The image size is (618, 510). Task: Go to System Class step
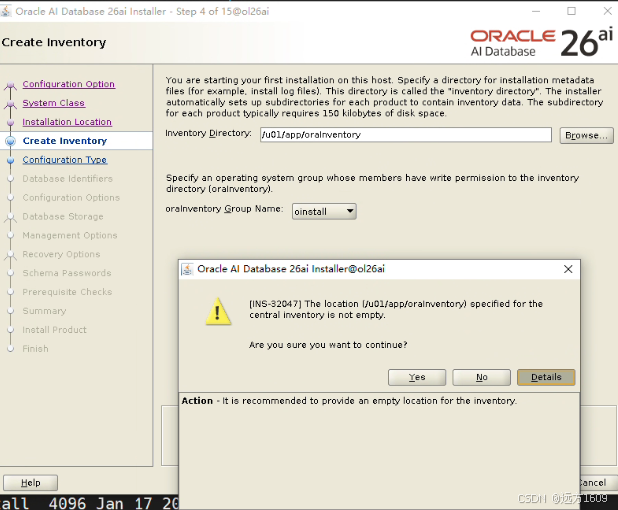[54, 103]
